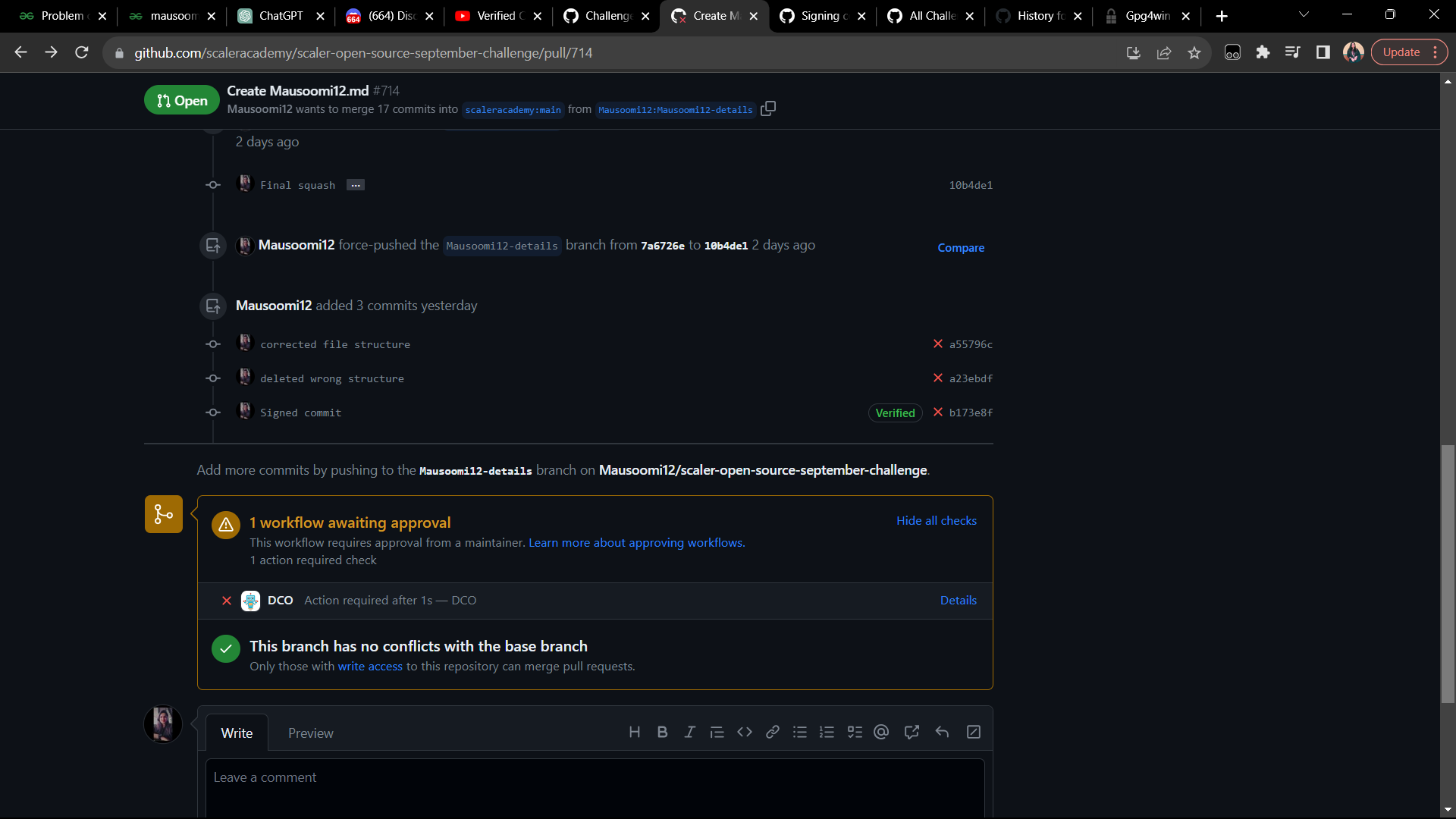The width and height of the screenshot is (1456, 819).
Task: Hide all checks in merge box
Action: 936,520
